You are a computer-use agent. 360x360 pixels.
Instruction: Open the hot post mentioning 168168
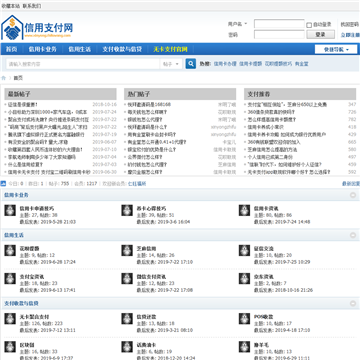click(x=149, y=105)
